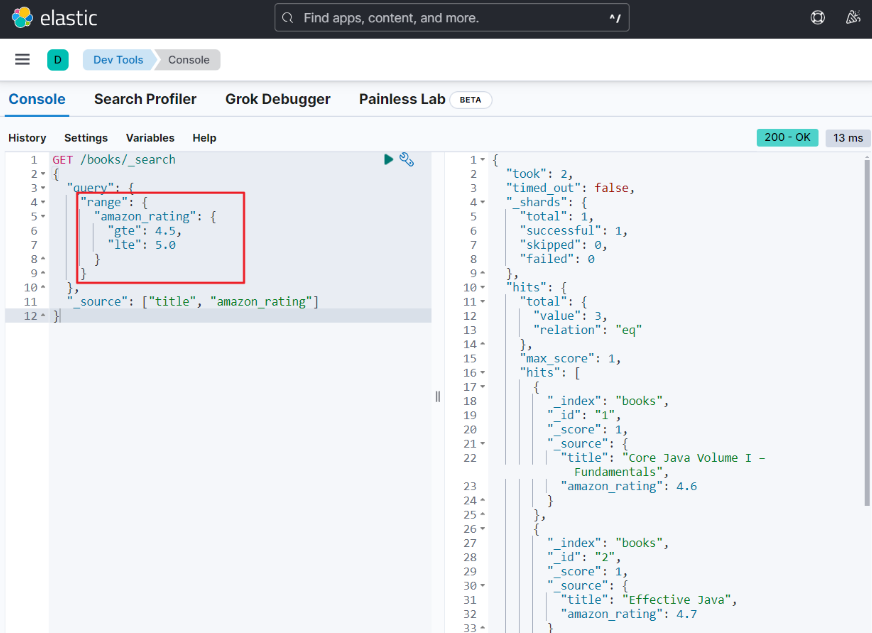This screenshot has height=633, width=872.
Task: Run the request with the play icon
Action: pos(388,160)
